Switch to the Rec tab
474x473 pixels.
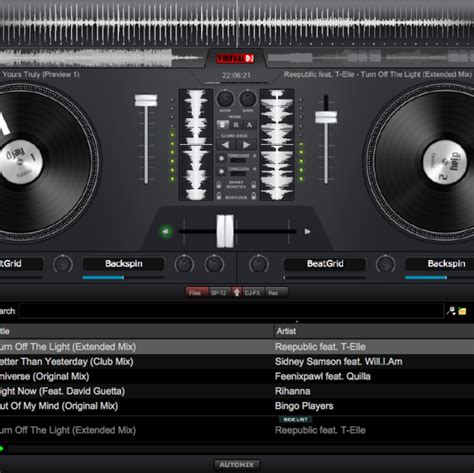(x=276, y=292)
